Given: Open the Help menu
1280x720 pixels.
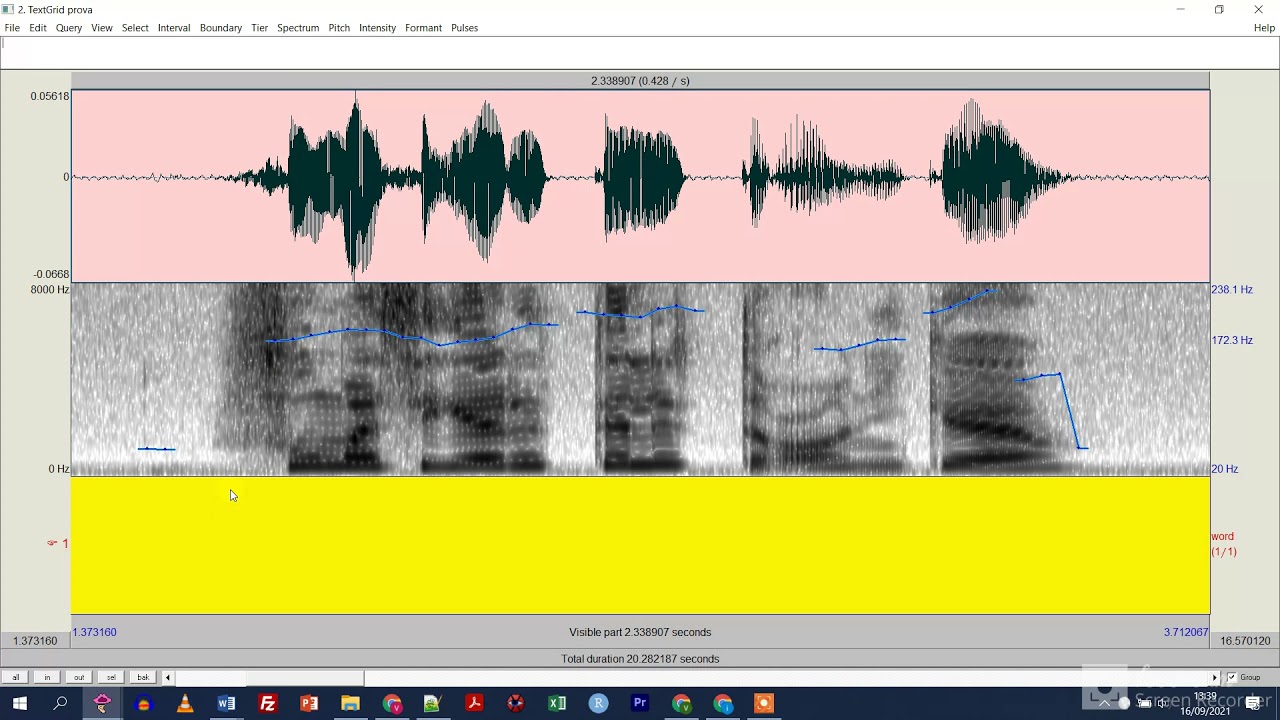Looking at the screenshot, I should point(1264,28).
